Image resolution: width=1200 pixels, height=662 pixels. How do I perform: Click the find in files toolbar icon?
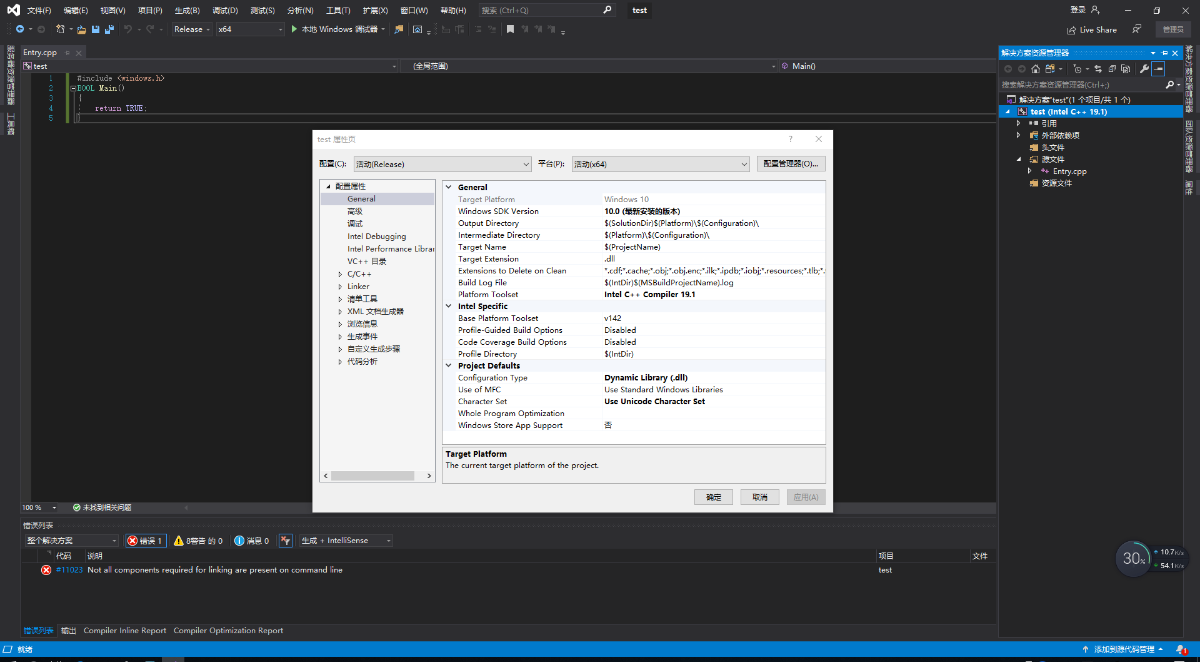(399, 29)
